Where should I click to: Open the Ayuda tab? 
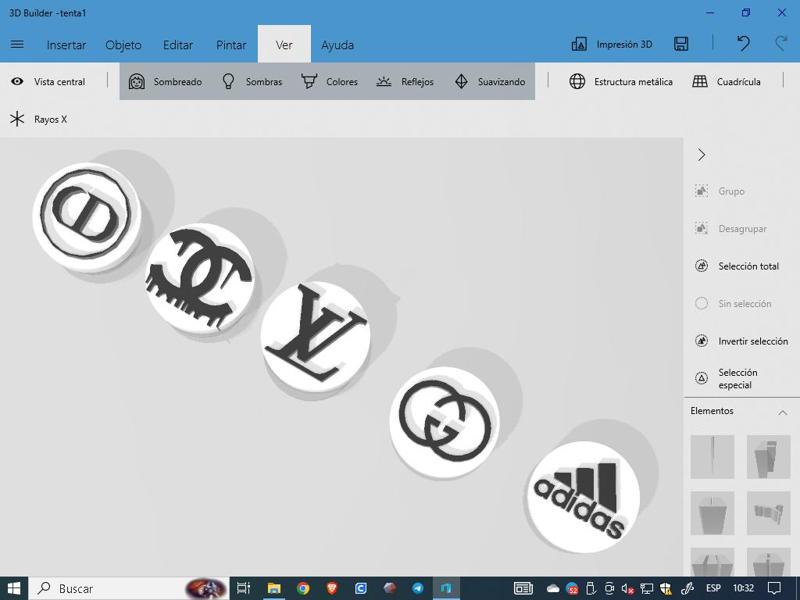point(337,45)
